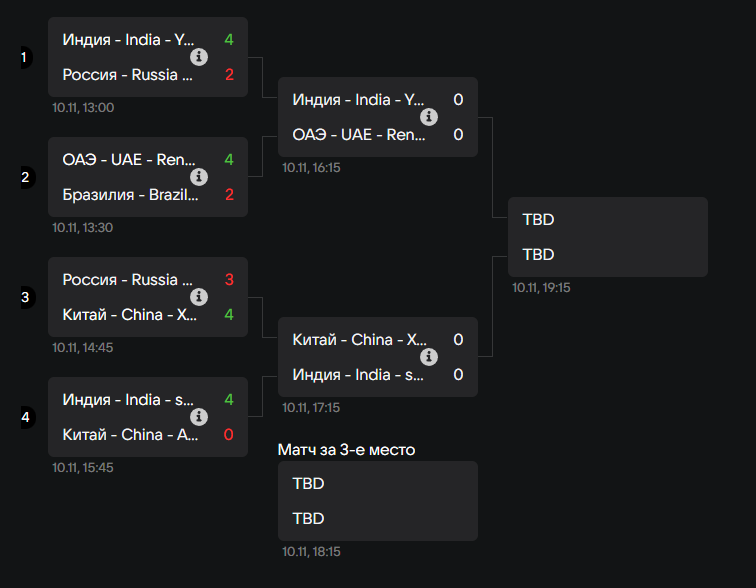Image resolution: width=756 pixels, height=588 pixels.
Task: Open info icon for match 2 UAE vs Brazil
Action: [199, 177]
